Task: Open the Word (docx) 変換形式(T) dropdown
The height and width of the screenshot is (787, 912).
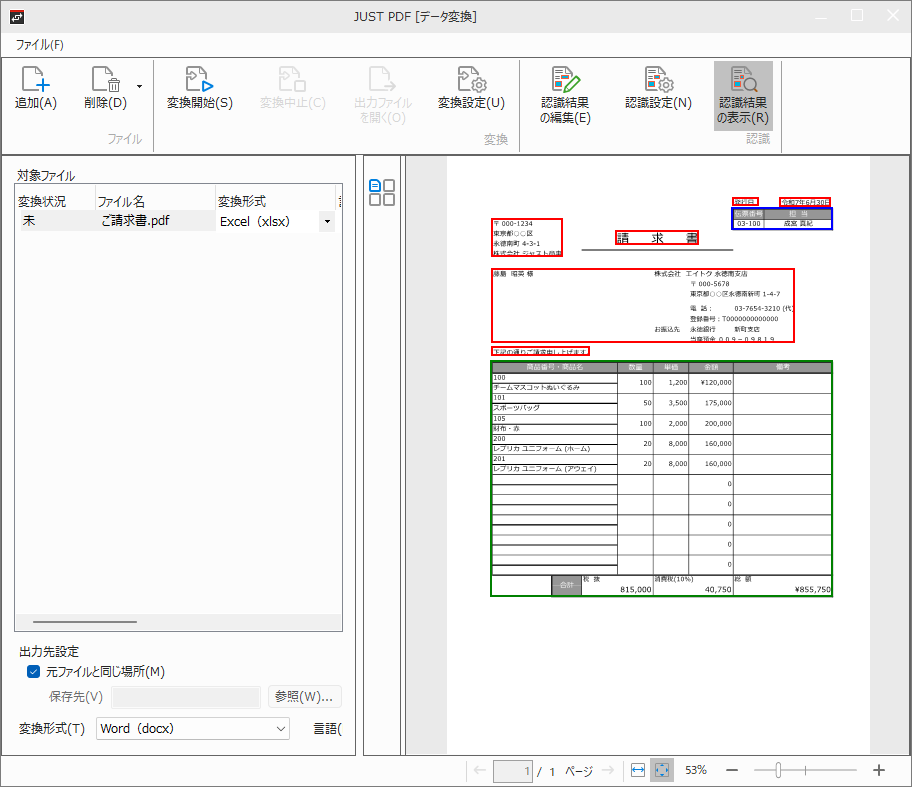Action: coord(193,729)
